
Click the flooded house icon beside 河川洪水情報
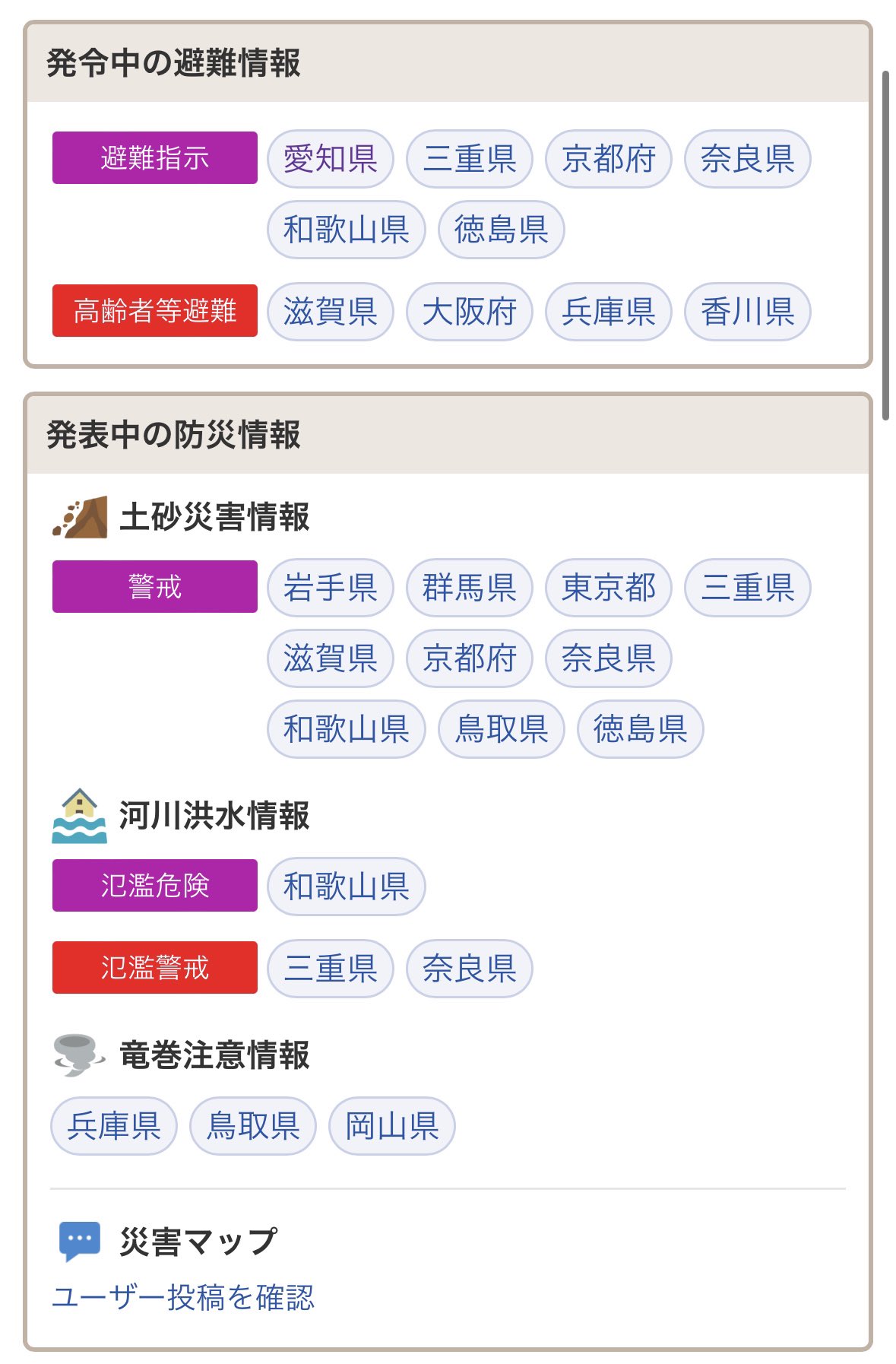[80, 816]
